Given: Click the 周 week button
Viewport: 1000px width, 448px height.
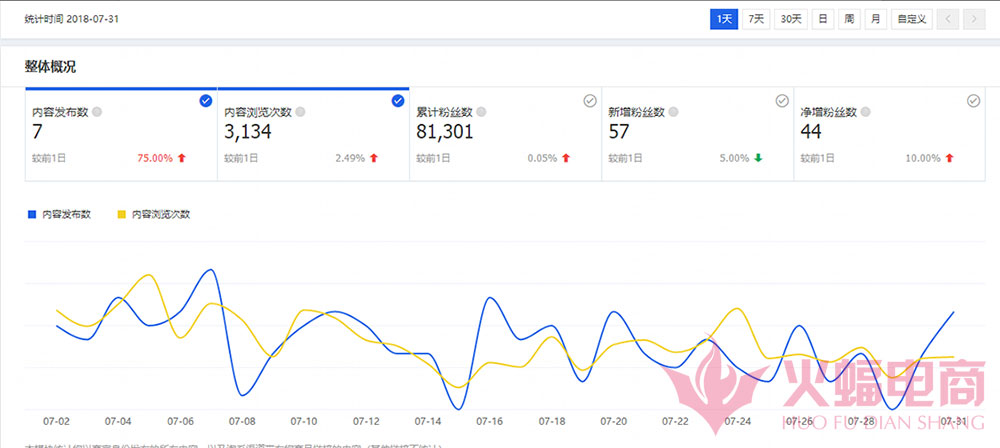Looking at the screenshot, I should [848, 19].
